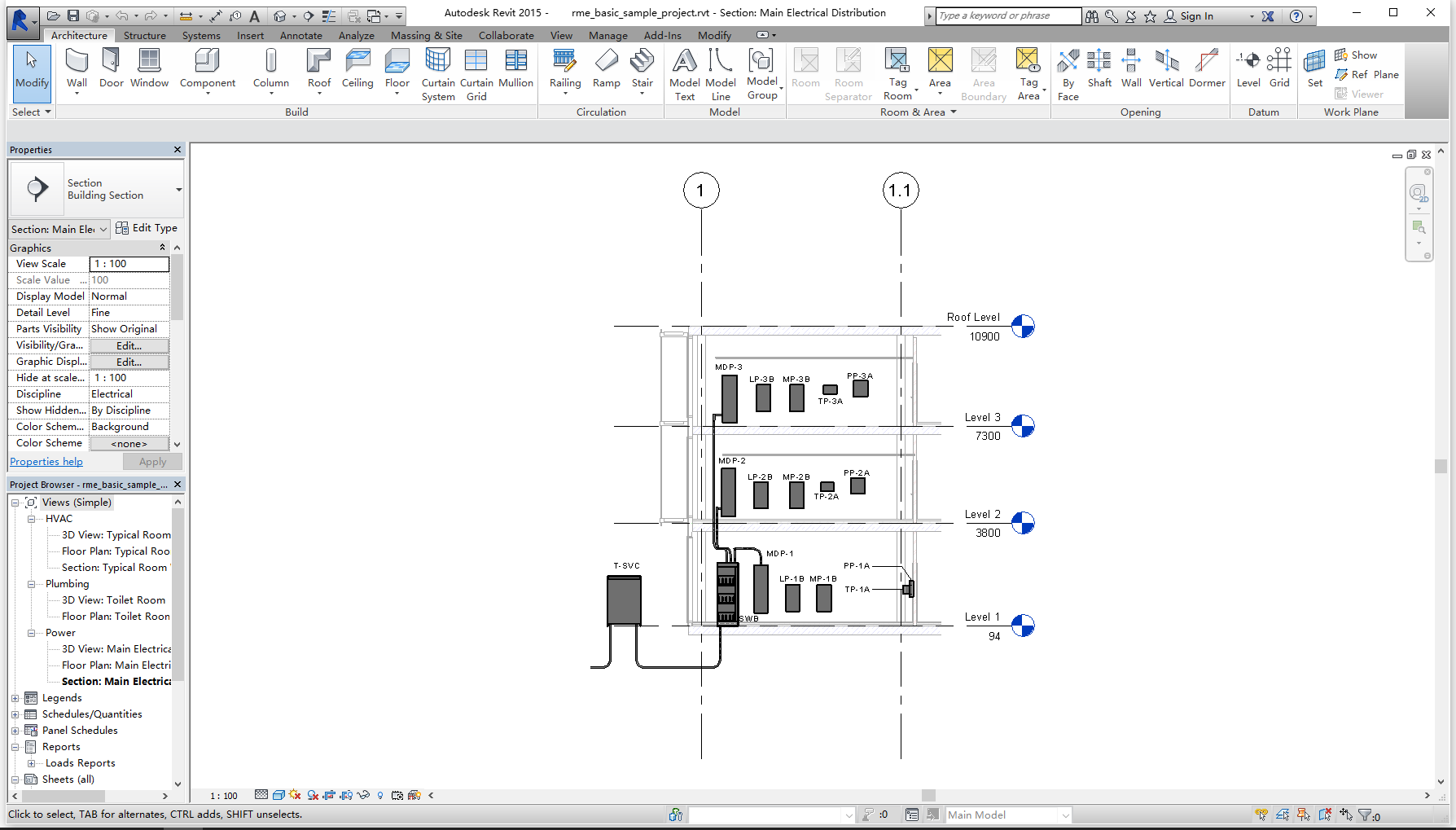Click the Save icon in quick access toolbar
1456x830 pixels.
click(x=73, y=15)
